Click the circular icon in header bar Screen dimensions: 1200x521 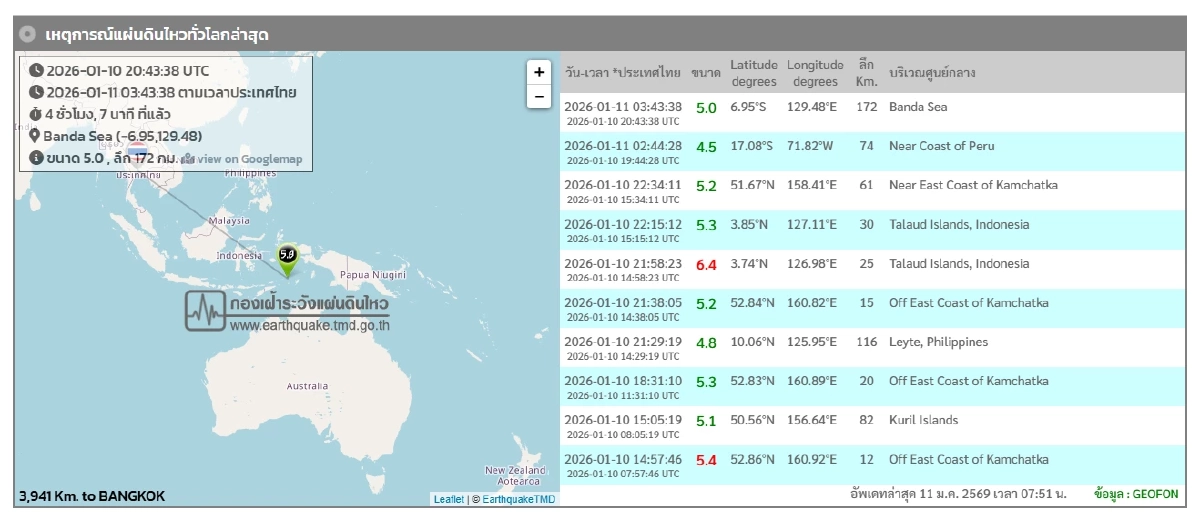[x=29, y=34]
